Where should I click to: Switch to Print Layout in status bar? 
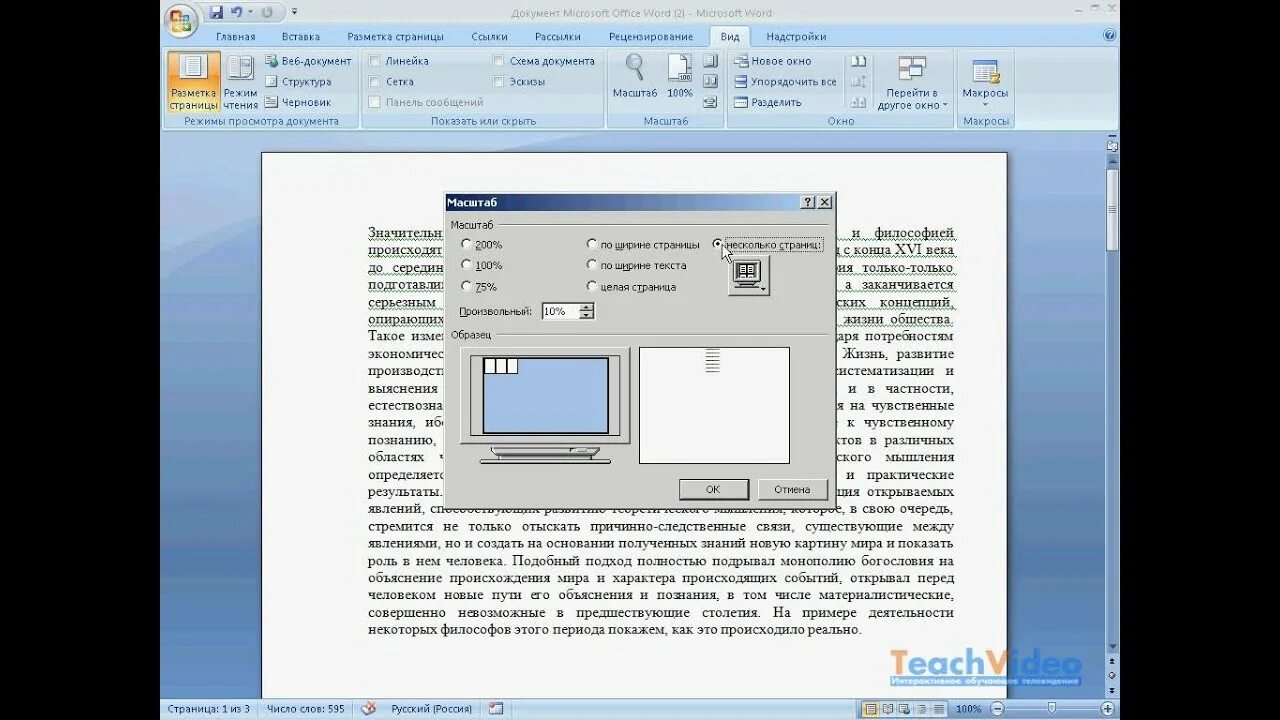pos(871,708)
